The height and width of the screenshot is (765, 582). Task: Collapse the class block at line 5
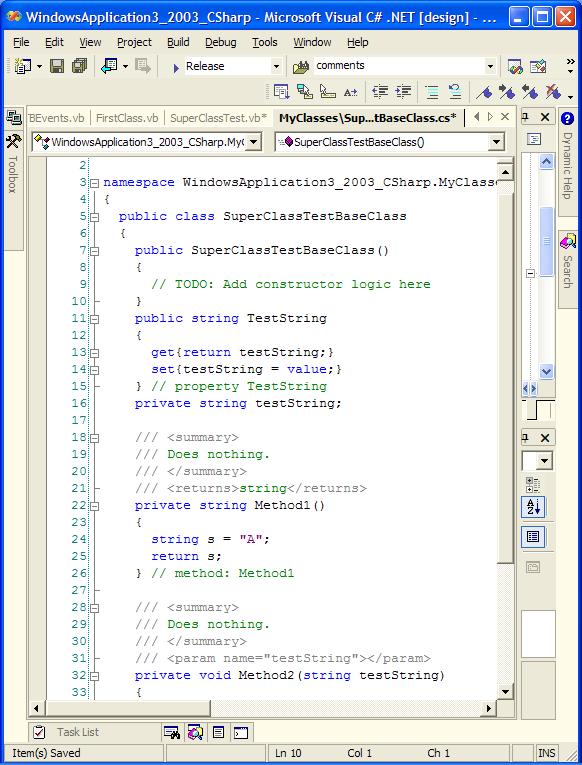[x=95, y=217]
